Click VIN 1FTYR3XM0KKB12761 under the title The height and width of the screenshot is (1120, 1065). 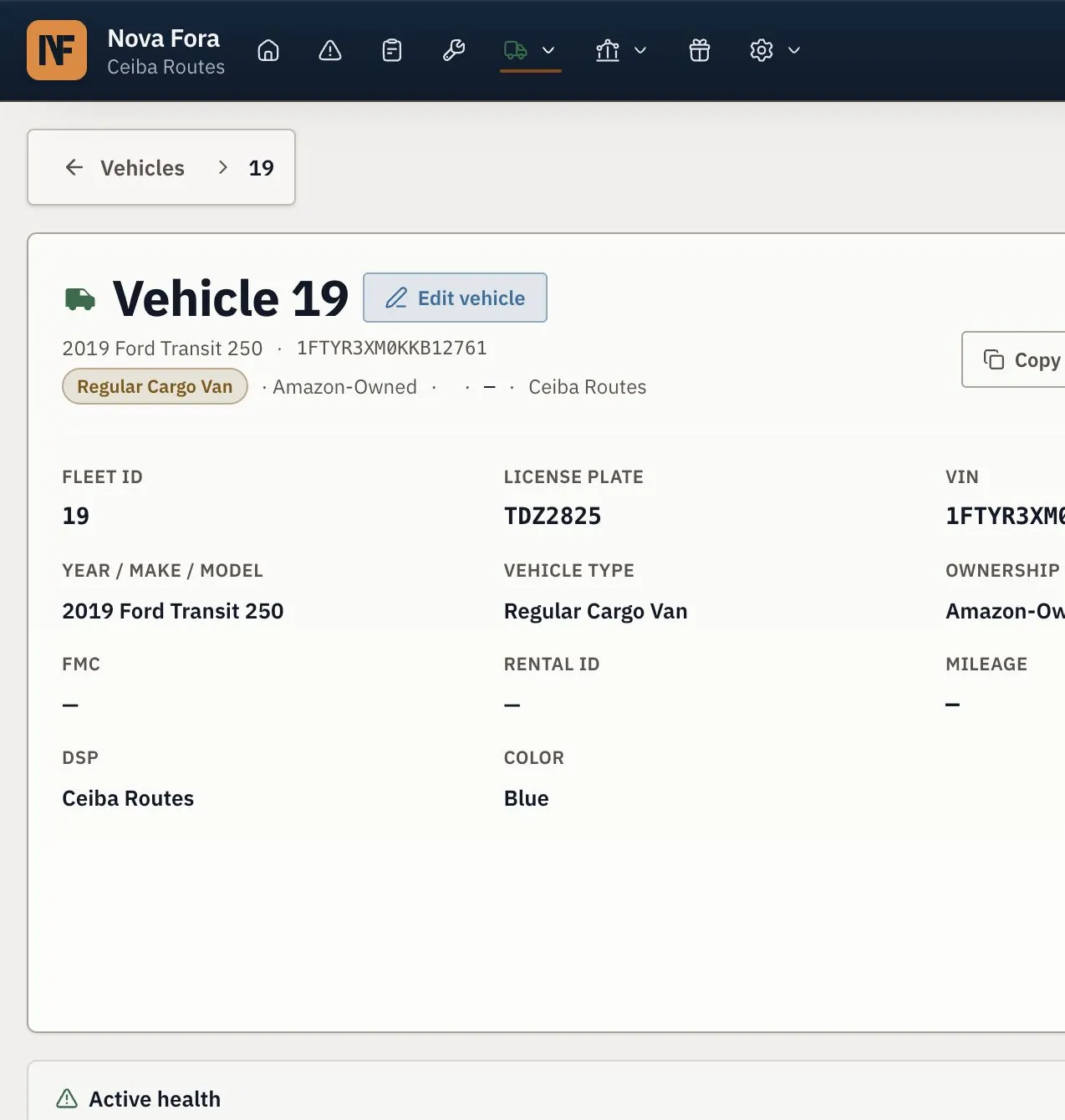pos(391,348)
